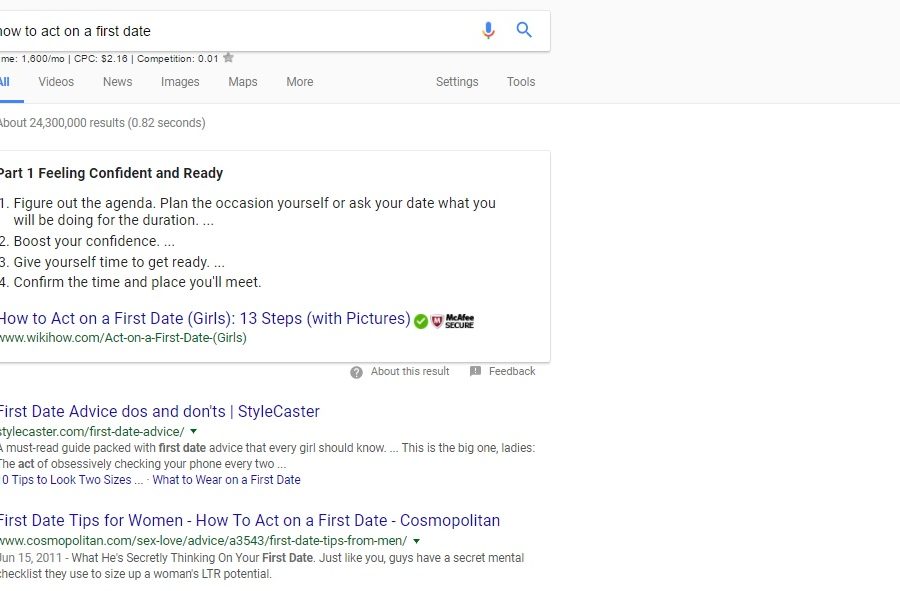The width and height of the screenshot is (900, 591).
Task: Click the CPC $2.16 keyword stat
Action: point(100,59)
